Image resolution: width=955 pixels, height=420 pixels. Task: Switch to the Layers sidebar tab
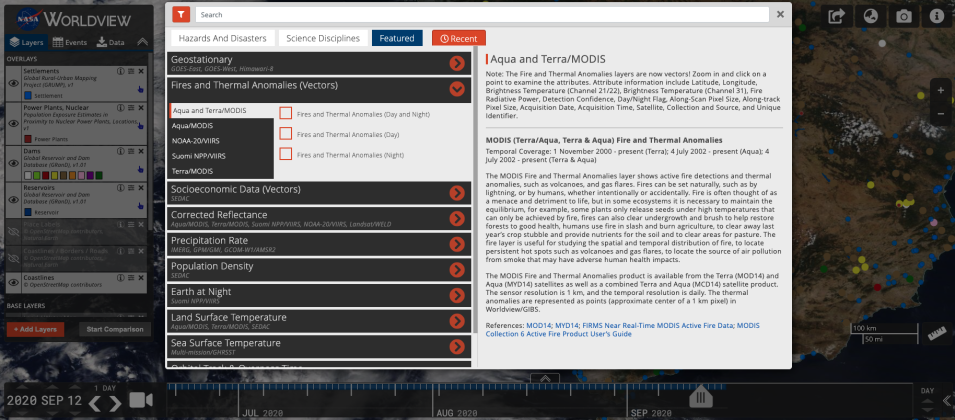(27, 43)
